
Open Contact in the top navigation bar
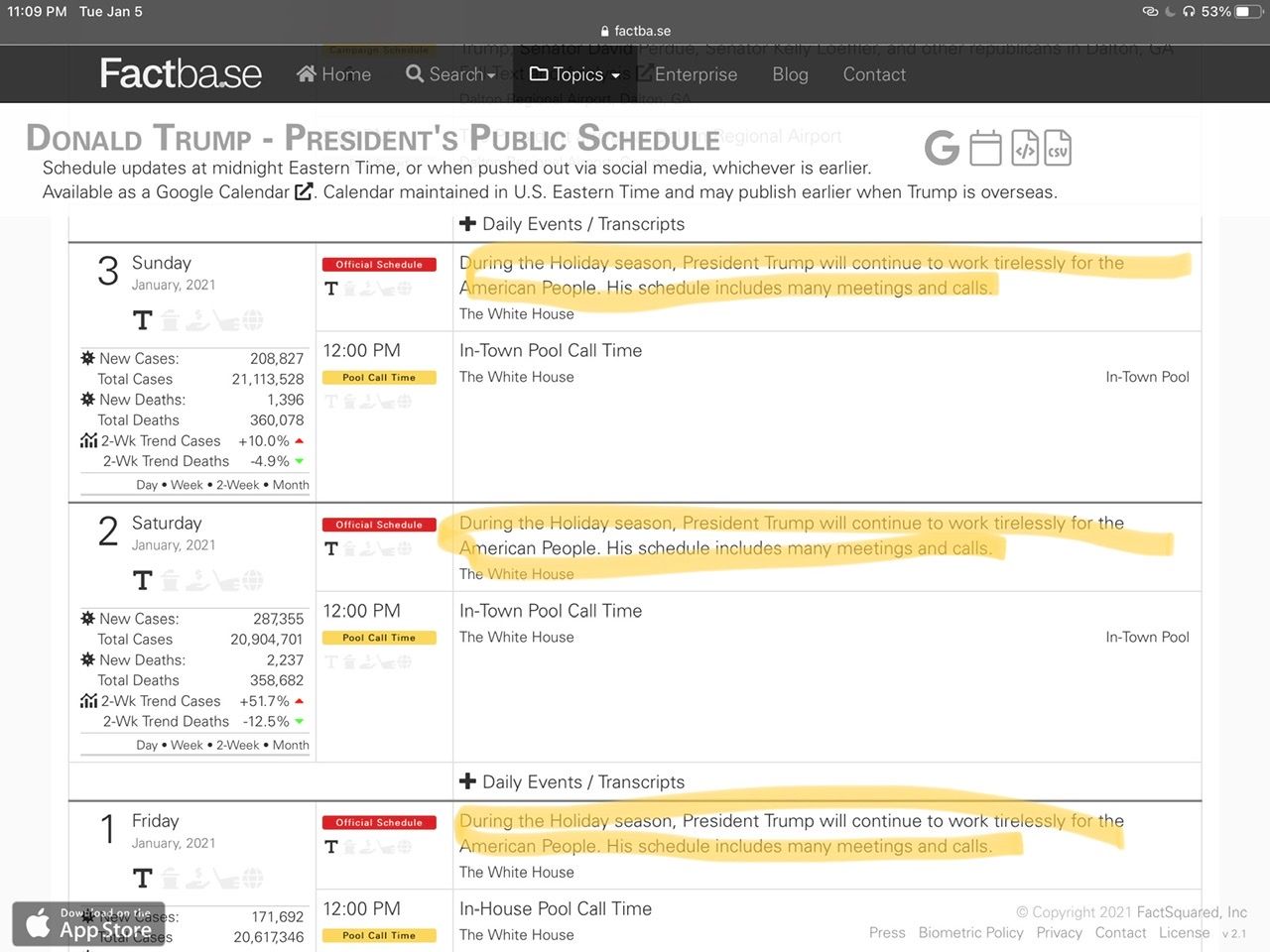click(x=874, y=74)
